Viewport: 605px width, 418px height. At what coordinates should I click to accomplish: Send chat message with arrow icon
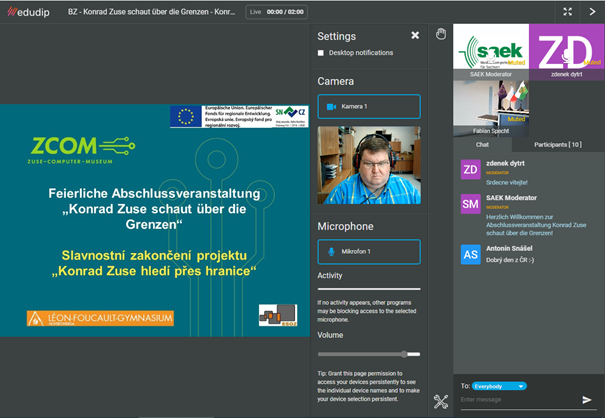point(587,400)
